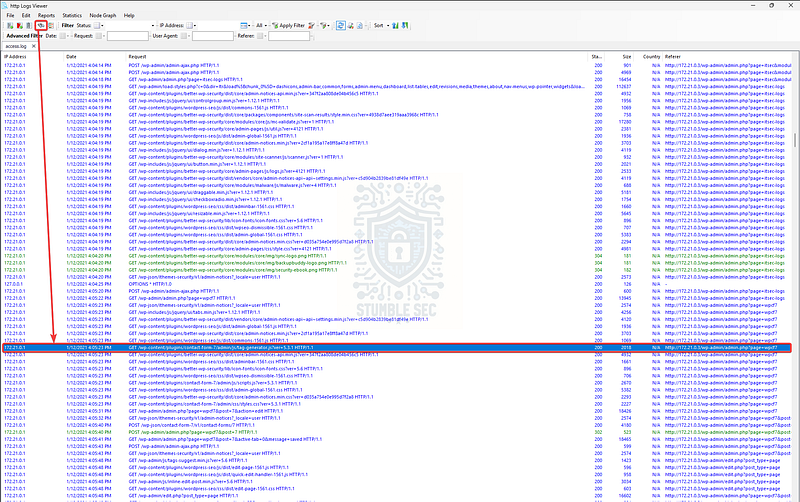Click the arrow icon right of the trash can
Image resolution: width=800 pixels, height=502 pixels.
(41, 26)
